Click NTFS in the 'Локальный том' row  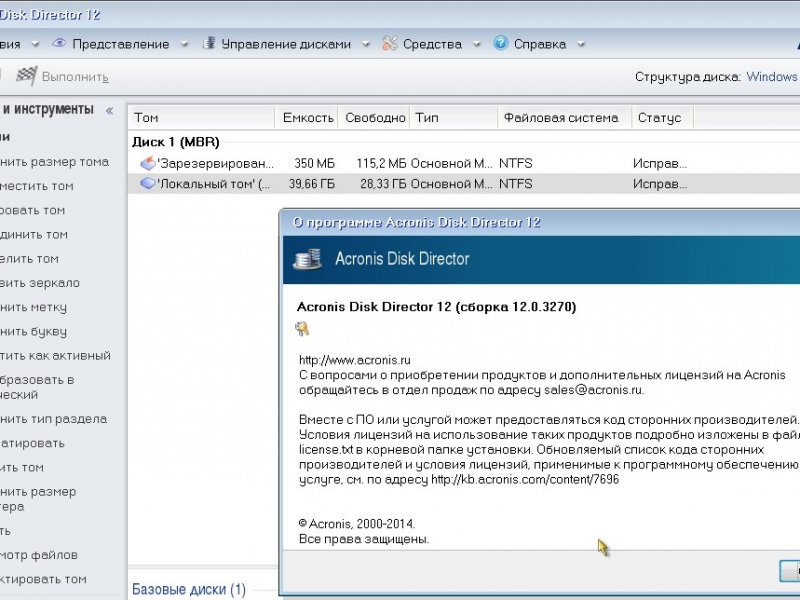click(516, 184)
